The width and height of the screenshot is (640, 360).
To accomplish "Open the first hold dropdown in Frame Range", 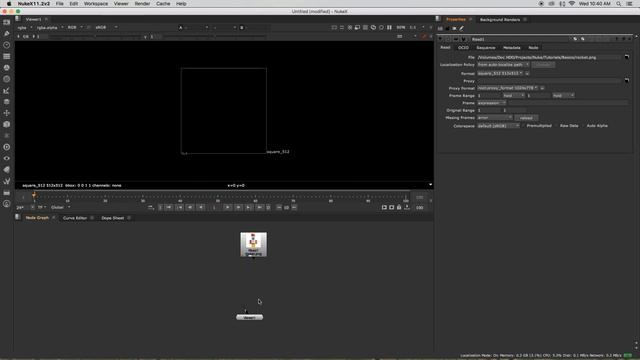I will (513, 96).
